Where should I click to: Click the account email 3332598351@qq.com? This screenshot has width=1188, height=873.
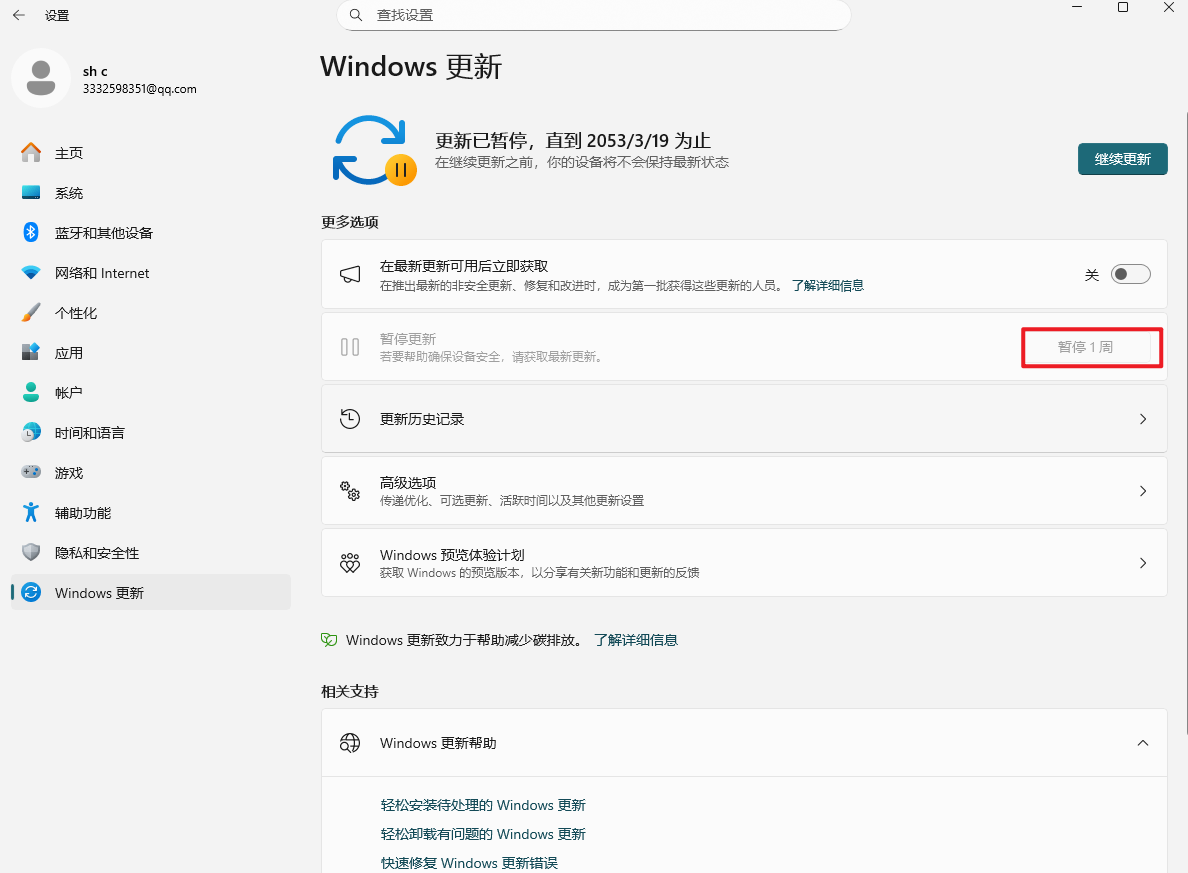tap(139, 89)
